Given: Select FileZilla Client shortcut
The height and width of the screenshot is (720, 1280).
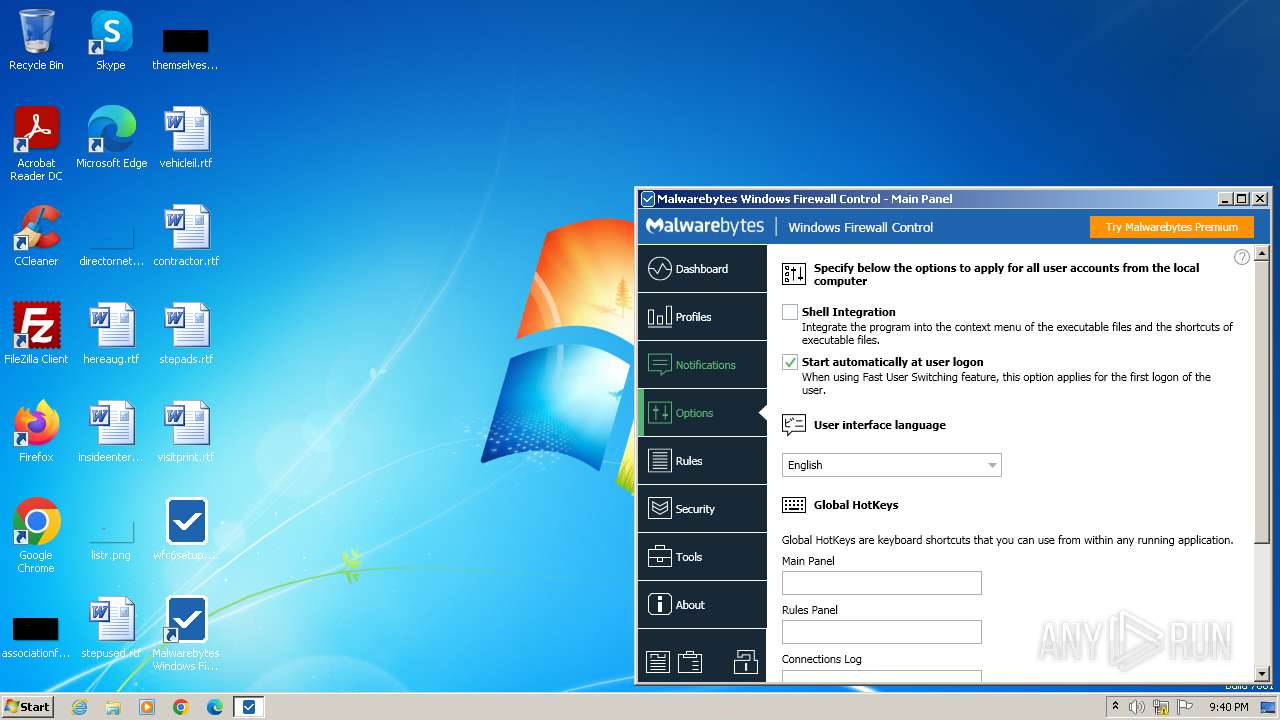Looking at the screenshot, I should (x=36, y=333).
